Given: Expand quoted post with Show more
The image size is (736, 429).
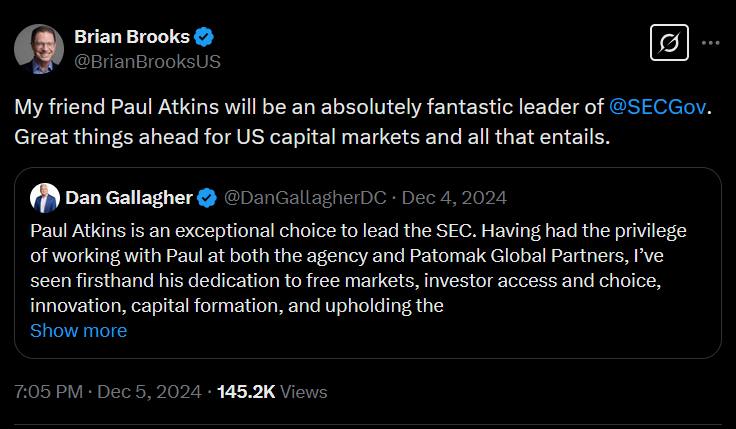Looking at the screenshot, I should 78,330.
